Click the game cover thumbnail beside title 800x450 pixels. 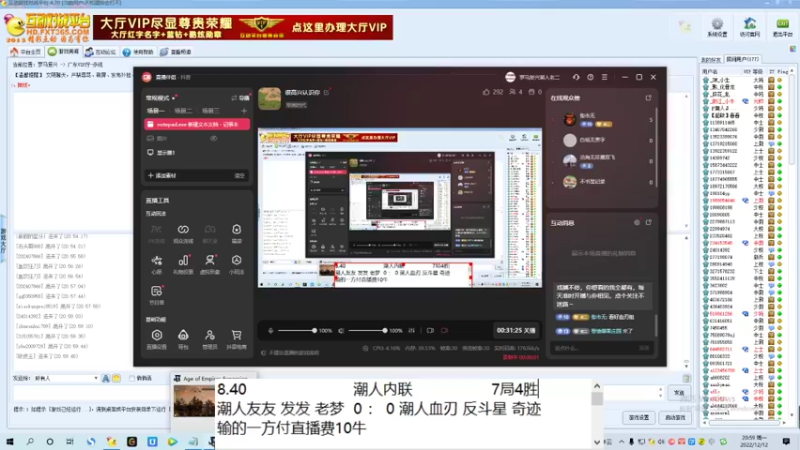coord(269,98)
